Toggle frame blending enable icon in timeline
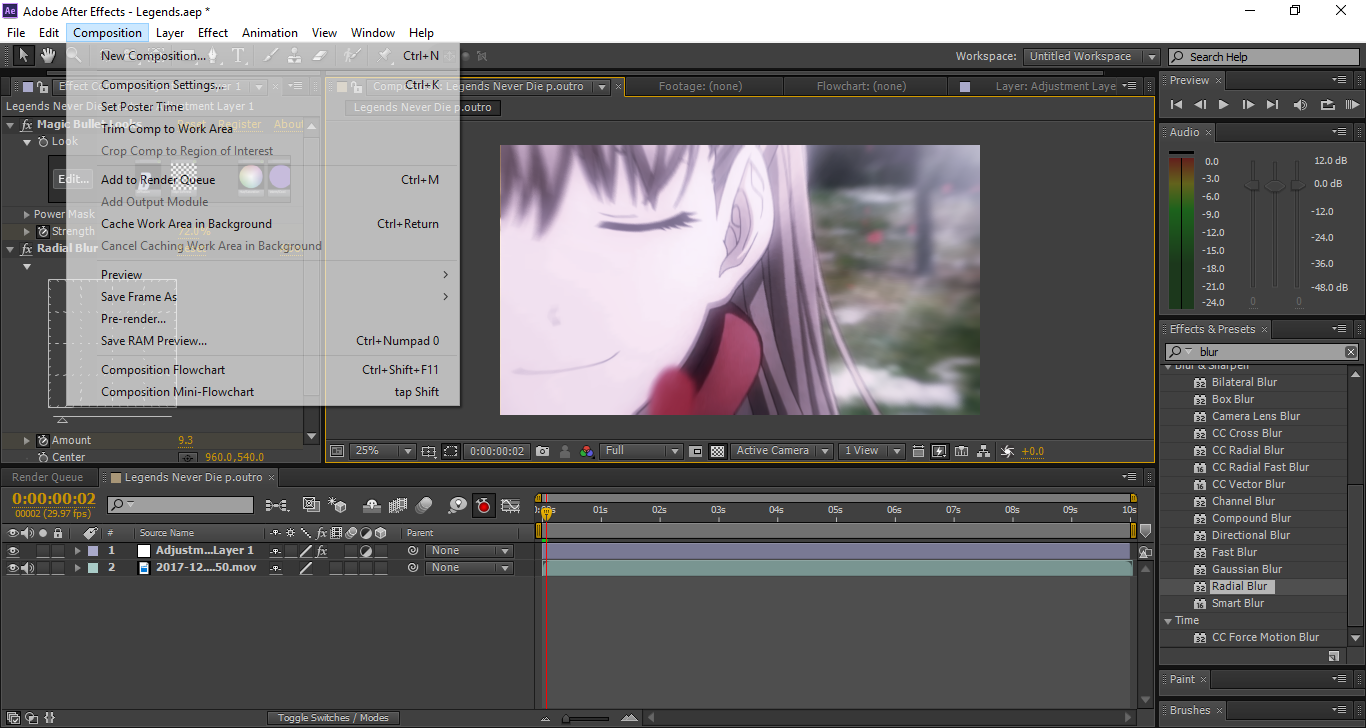 (398, 506)
